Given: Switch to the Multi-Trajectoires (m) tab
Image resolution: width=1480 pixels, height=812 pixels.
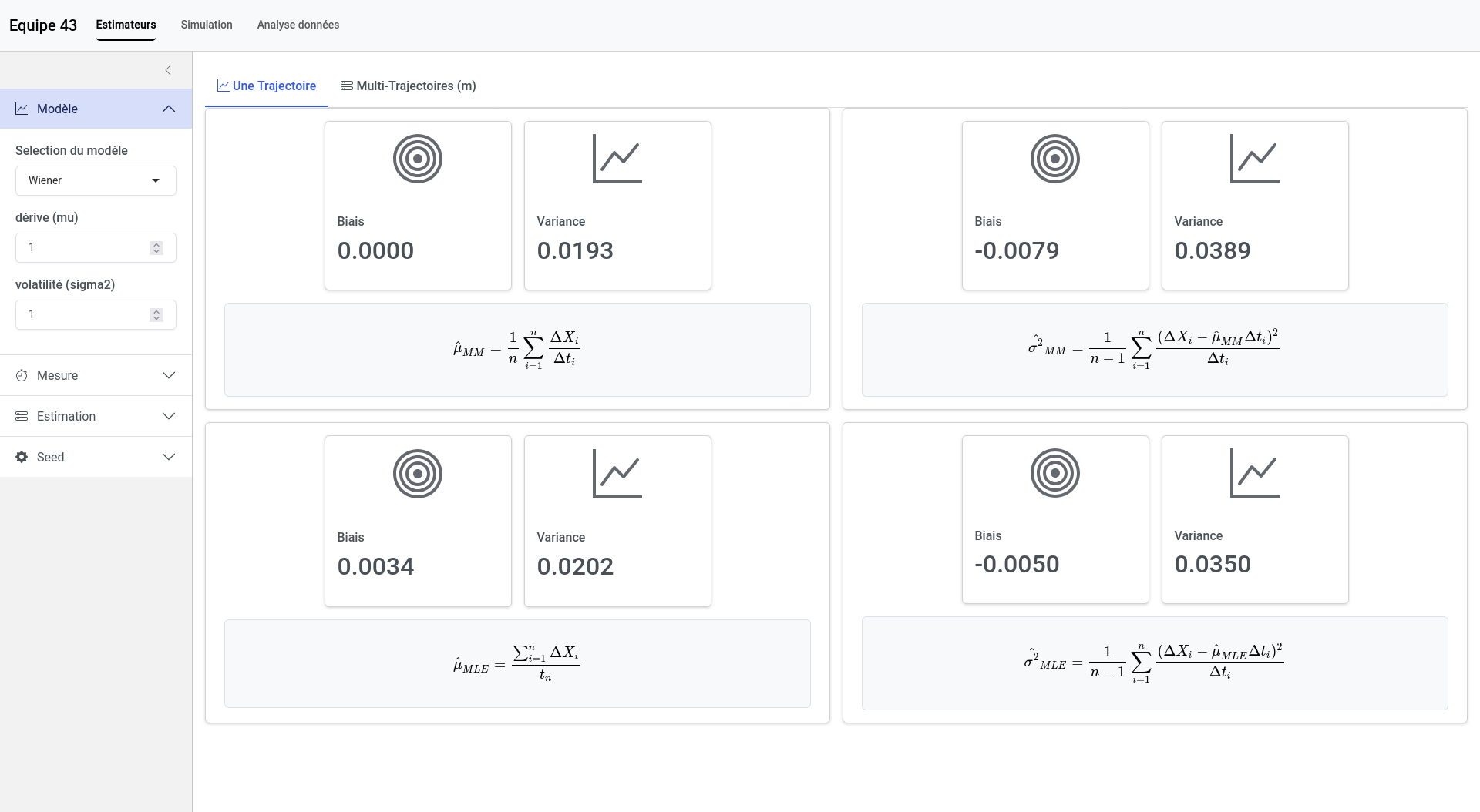Looking at the screenshot, I should point(409,86).
